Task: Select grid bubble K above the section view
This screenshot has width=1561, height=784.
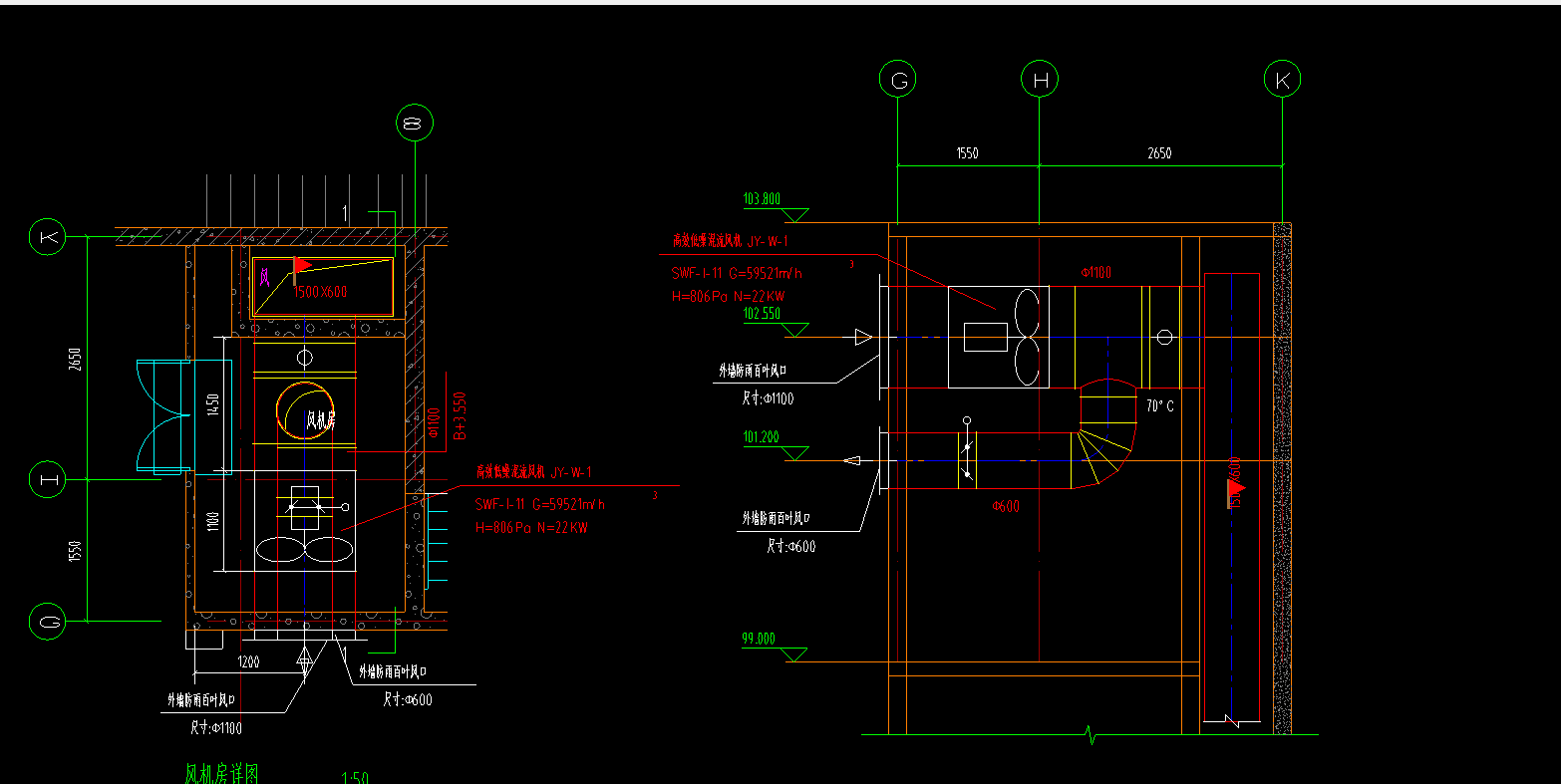Action: click(1282, 80)
